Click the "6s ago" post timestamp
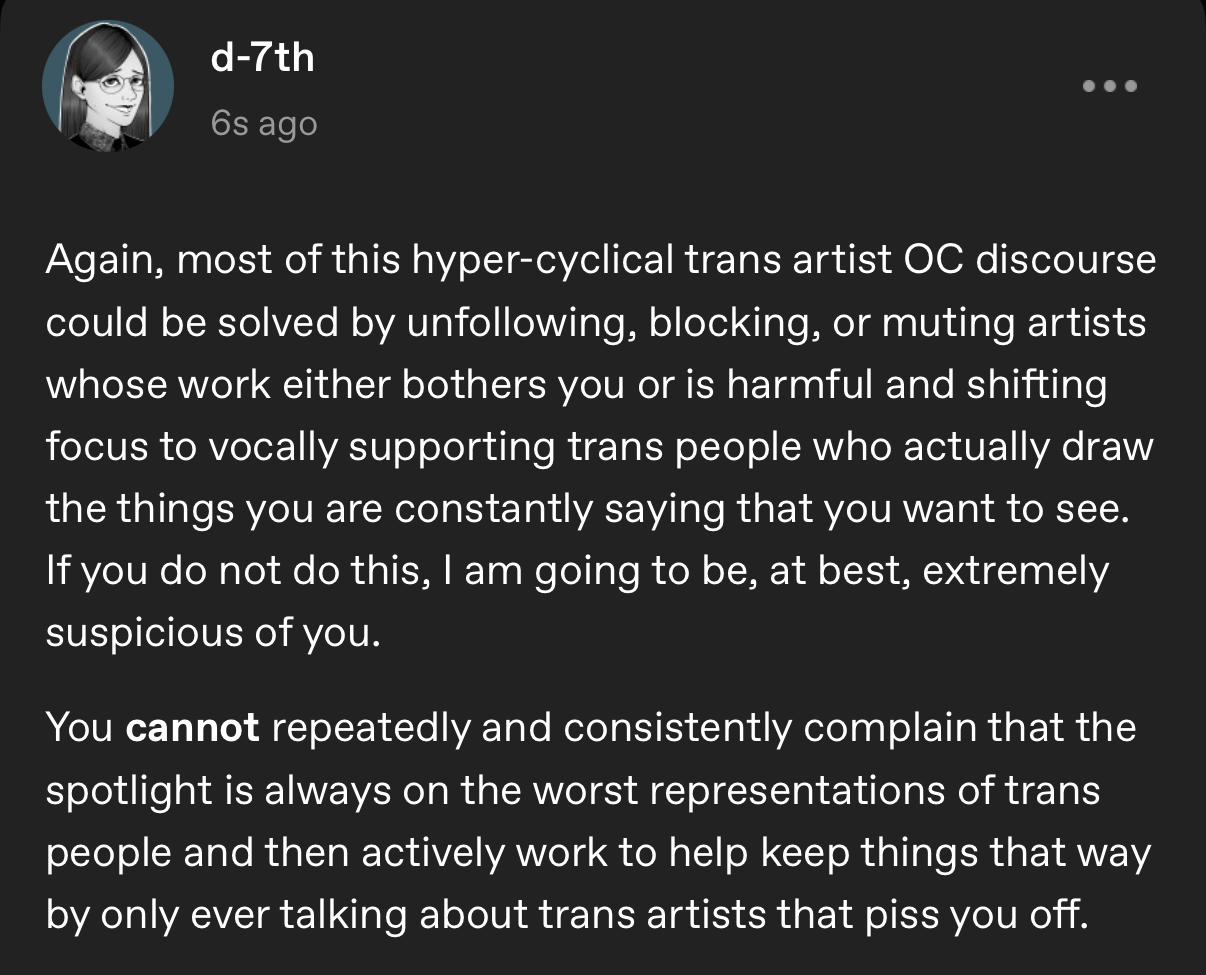This screenshot has height=975, width=1206. pyautogui.click(x=264, y=124)
